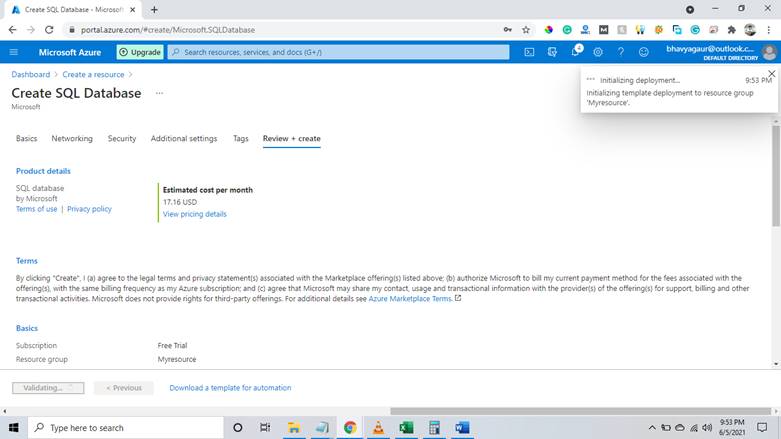Screen dimensions: 781x439
Task: Open a new browser tab
Action: click(154, 9)
